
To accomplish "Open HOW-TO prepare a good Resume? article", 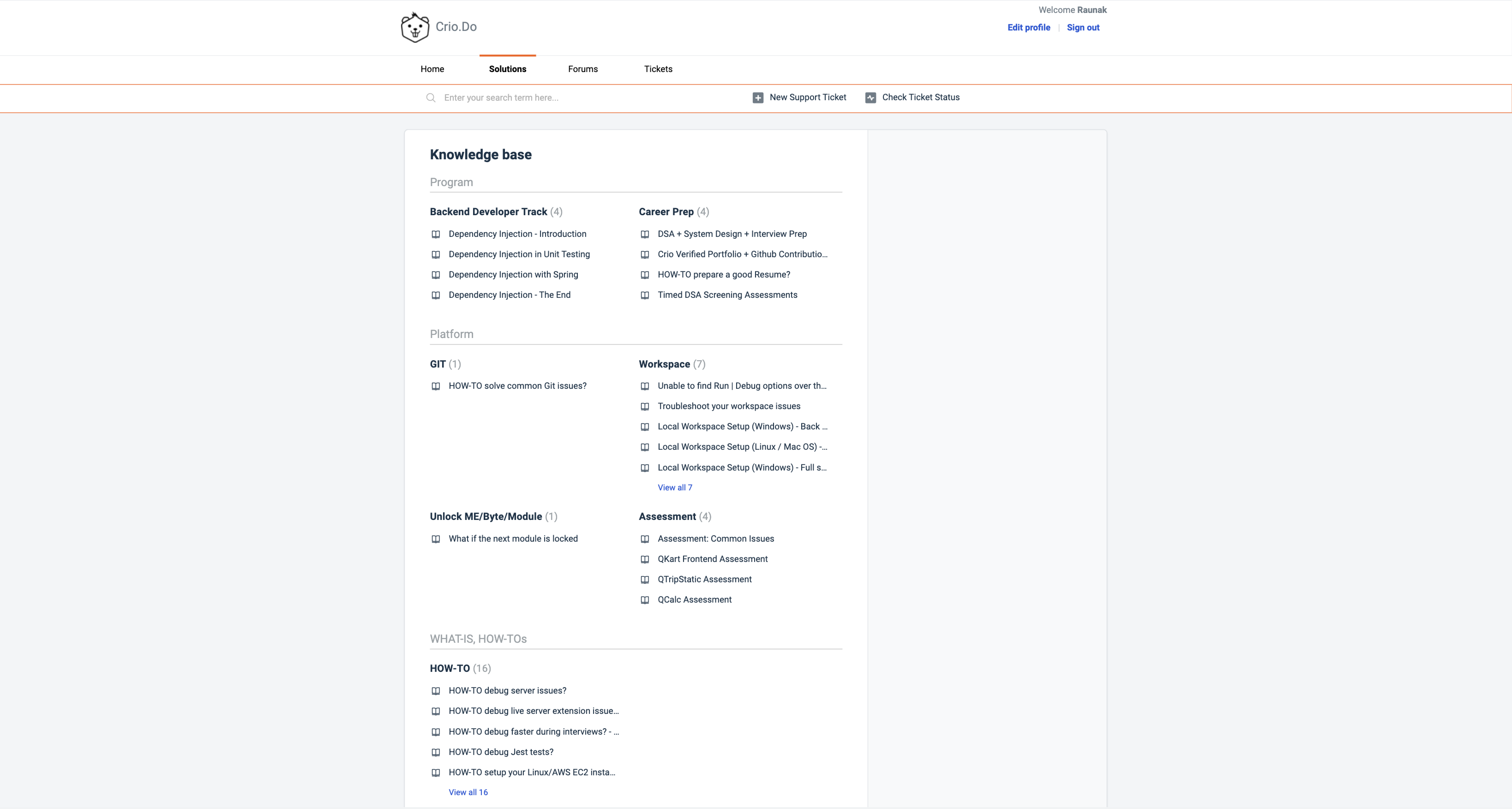I will (x=724, y=275).
